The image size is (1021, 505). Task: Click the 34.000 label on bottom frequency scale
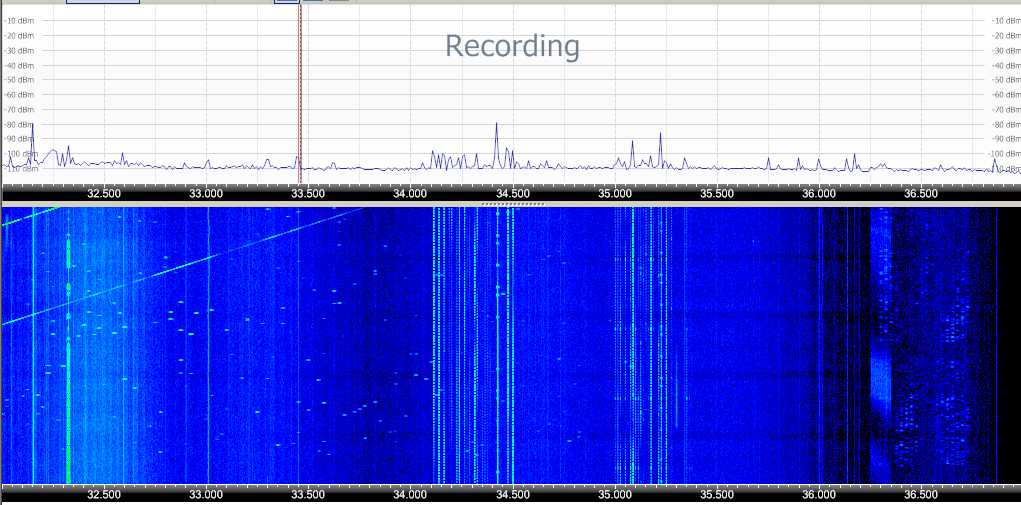click(410, 494)
